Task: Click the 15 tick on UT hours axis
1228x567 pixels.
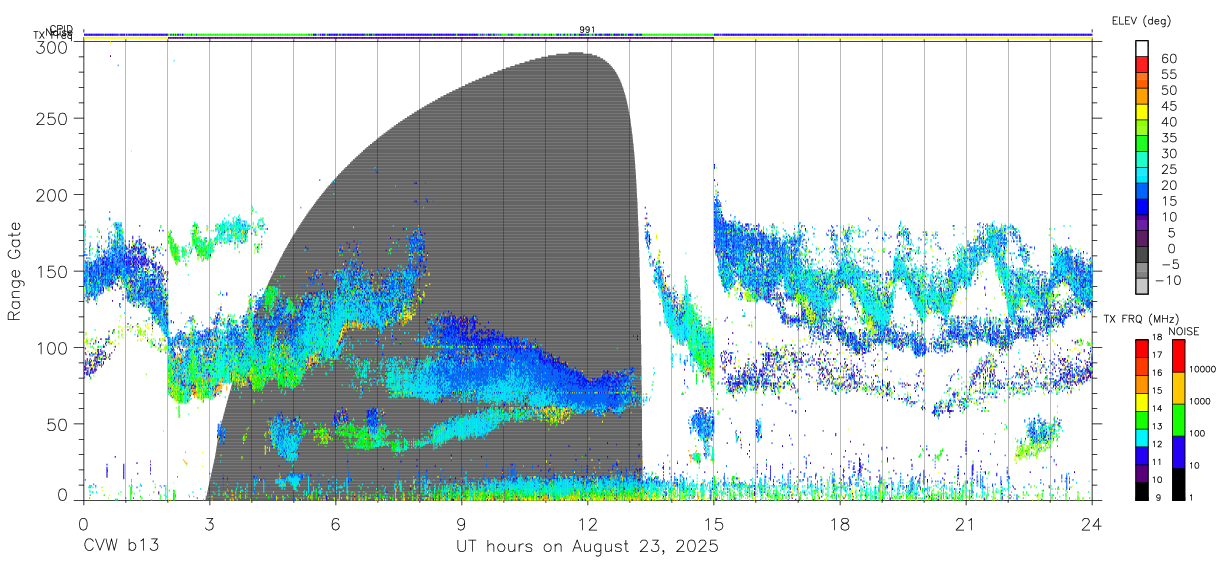Action: click(x=714, y=523)
